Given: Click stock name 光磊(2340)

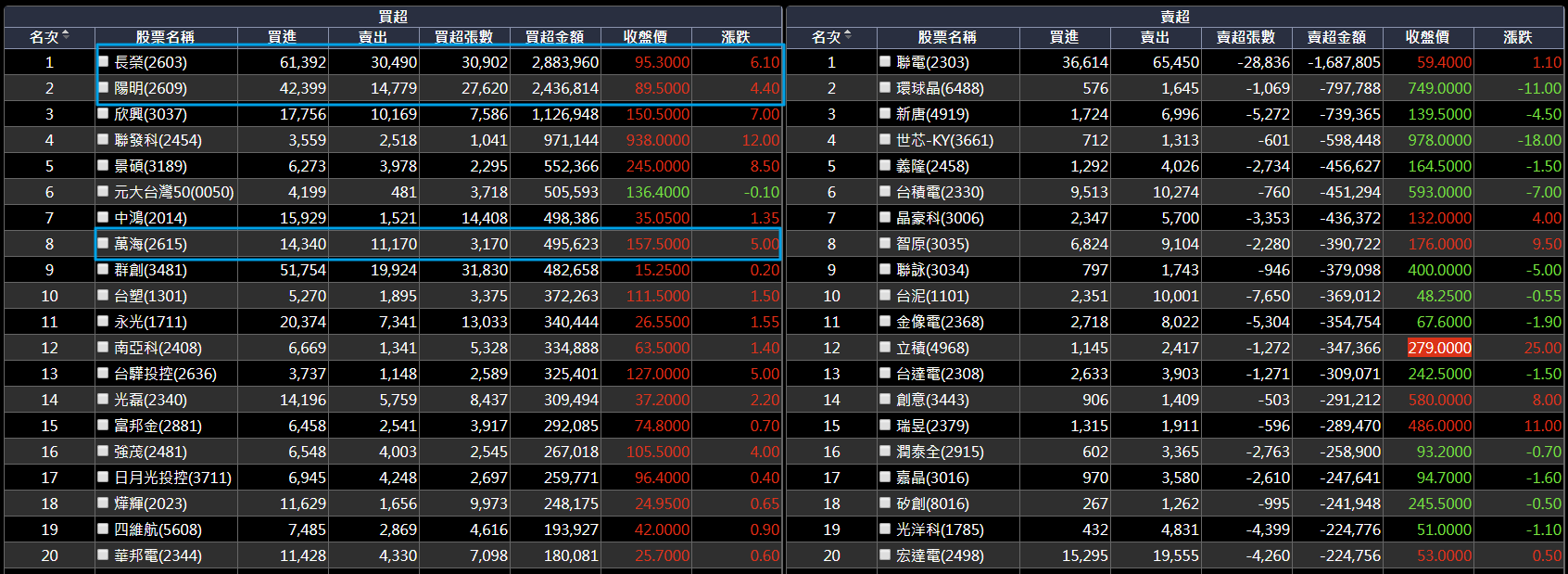Looking at the screenshot, I should tap(150, 400).
